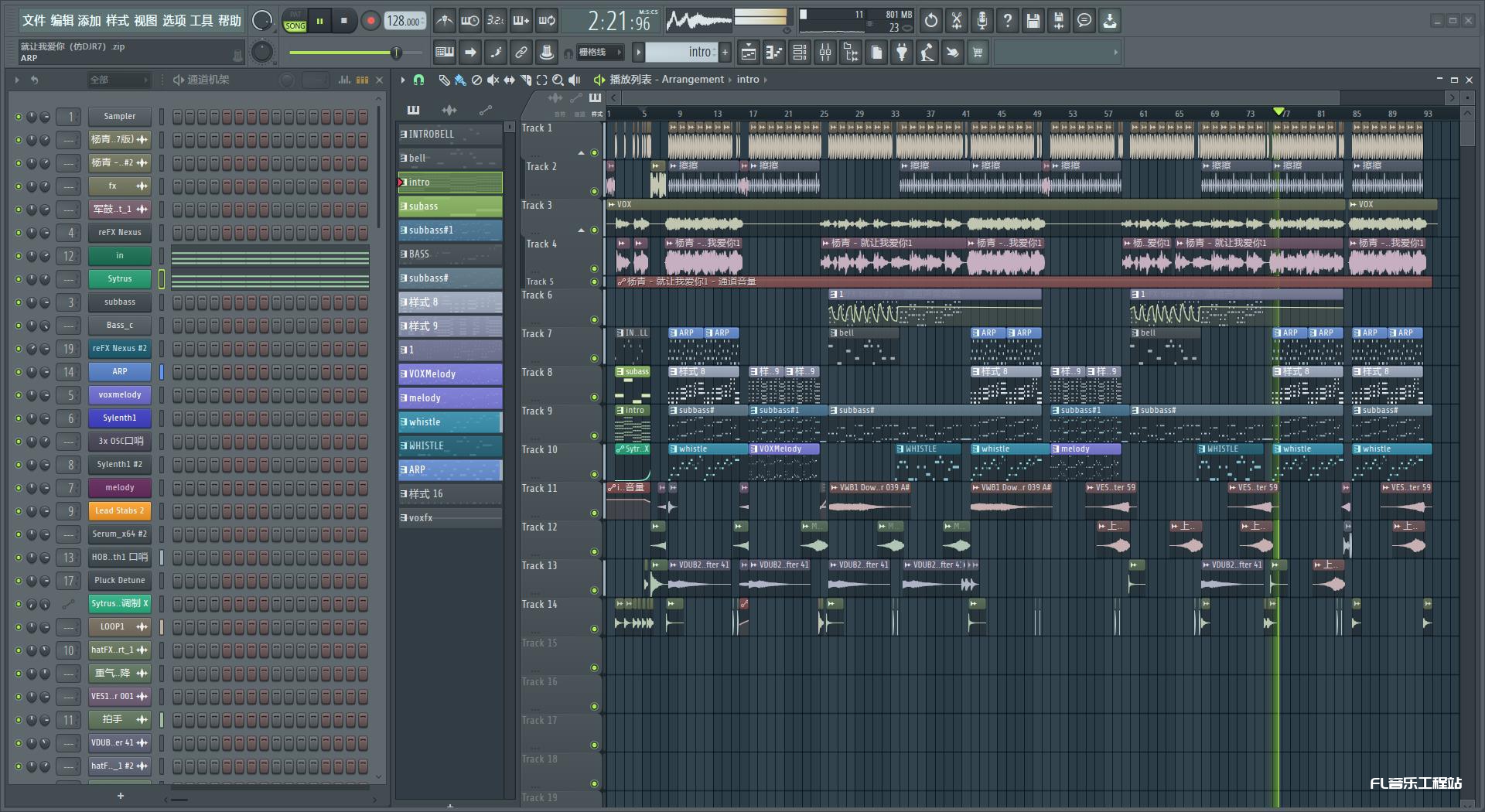Click the metronome icon in top toolbar
The height and width of the screenshot is (812, 1485).
444,21
